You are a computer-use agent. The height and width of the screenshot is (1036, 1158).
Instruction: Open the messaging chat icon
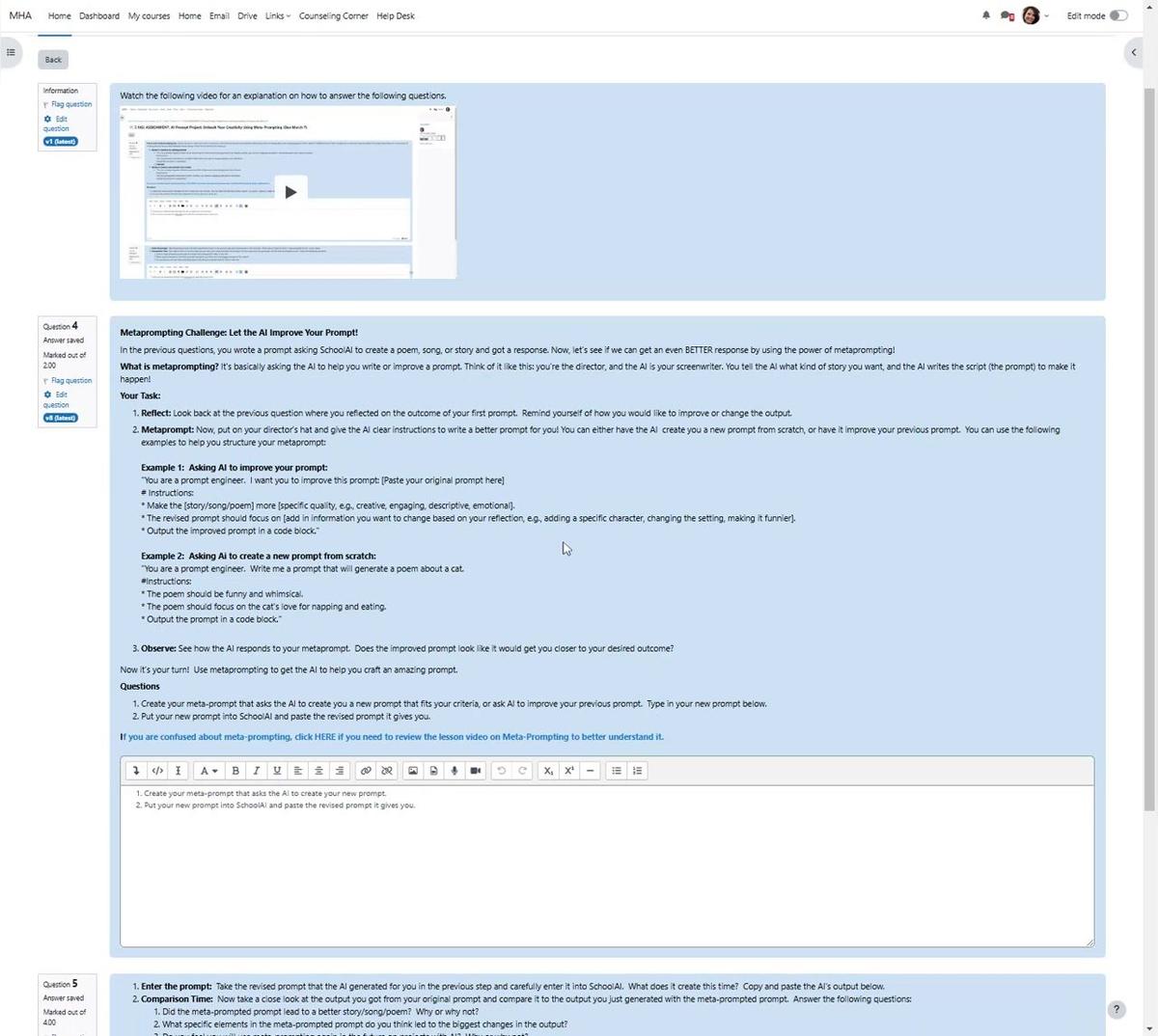(1006, 15)
